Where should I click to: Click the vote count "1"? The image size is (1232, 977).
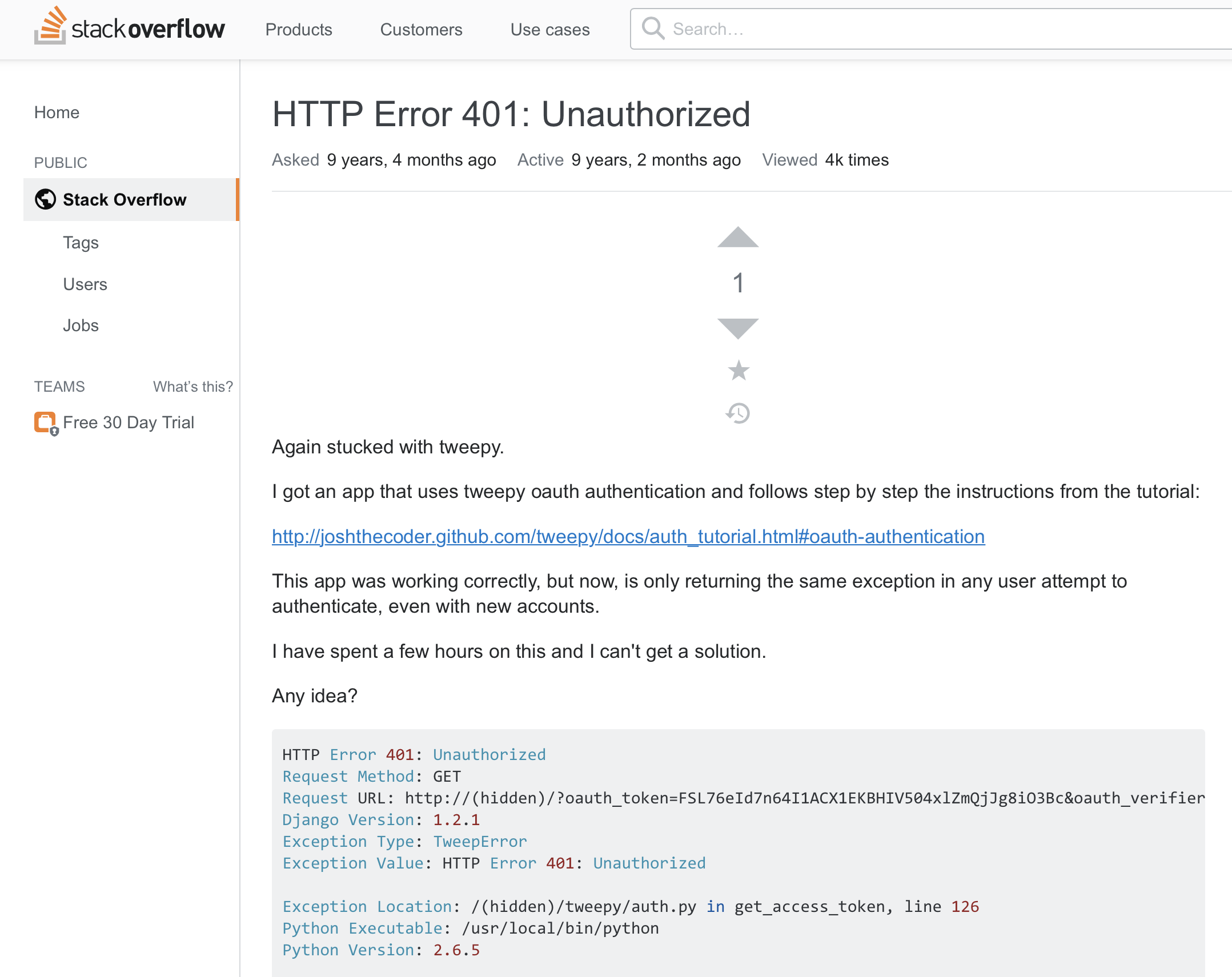(x=738, y=283)
